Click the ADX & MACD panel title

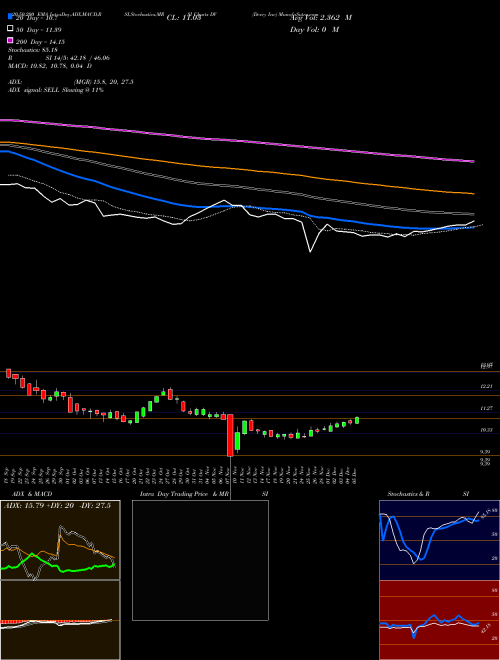(32, 494)
